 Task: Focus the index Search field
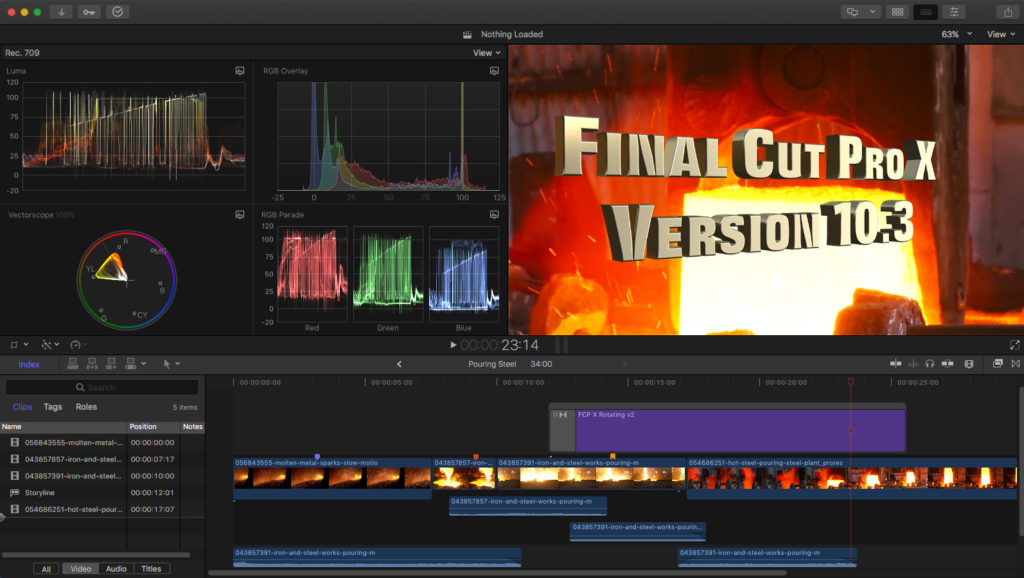[102, 387]
